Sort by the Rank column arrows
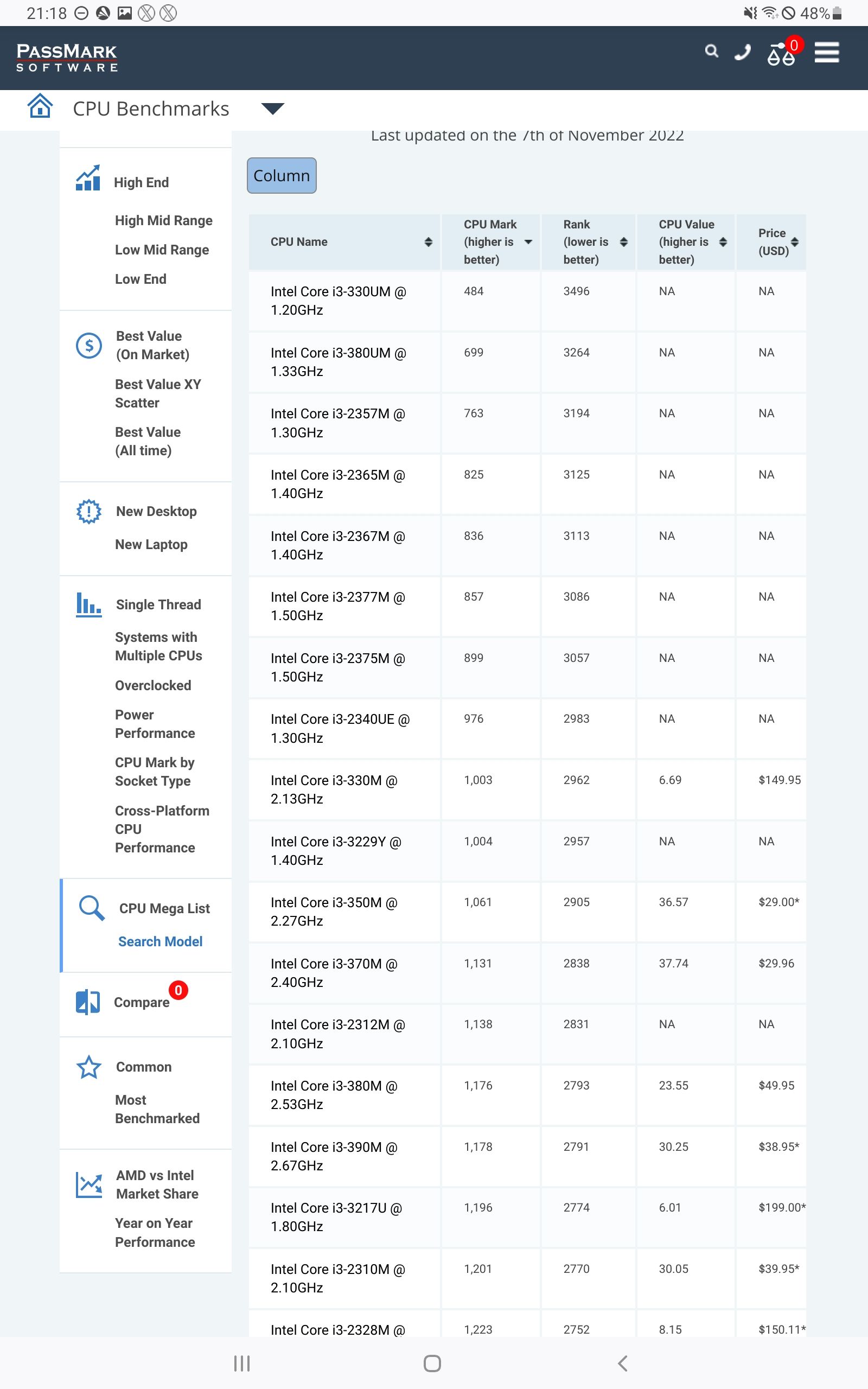The width and height of the screenshot is (868, 1389). tap(623, 242)
